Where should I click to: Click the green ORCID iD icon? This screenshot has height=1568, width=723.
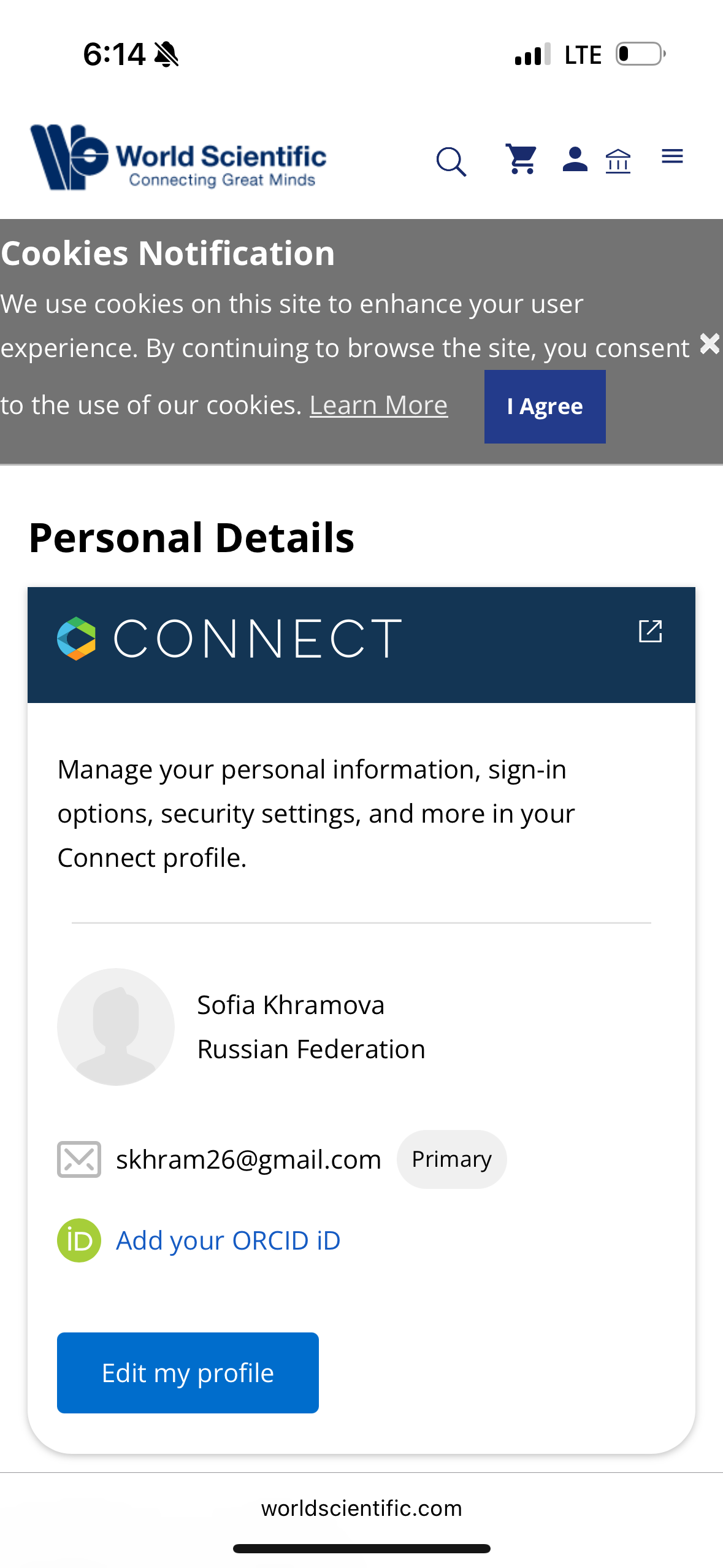[79, 1240]
